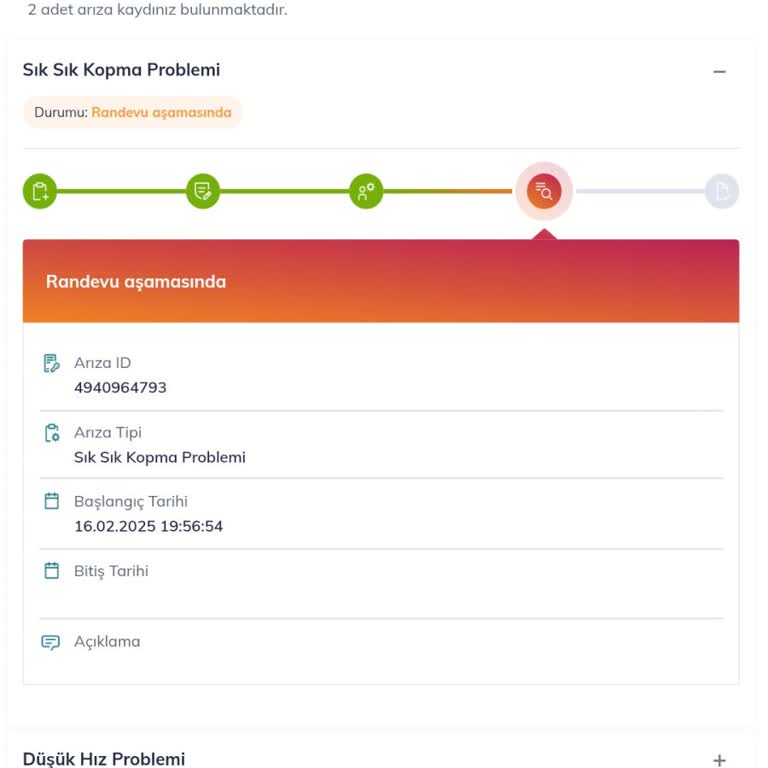768x768 pixels.
Task: Click the Düşük Hız Problemi header title
Action: click(x=104, y=759)
